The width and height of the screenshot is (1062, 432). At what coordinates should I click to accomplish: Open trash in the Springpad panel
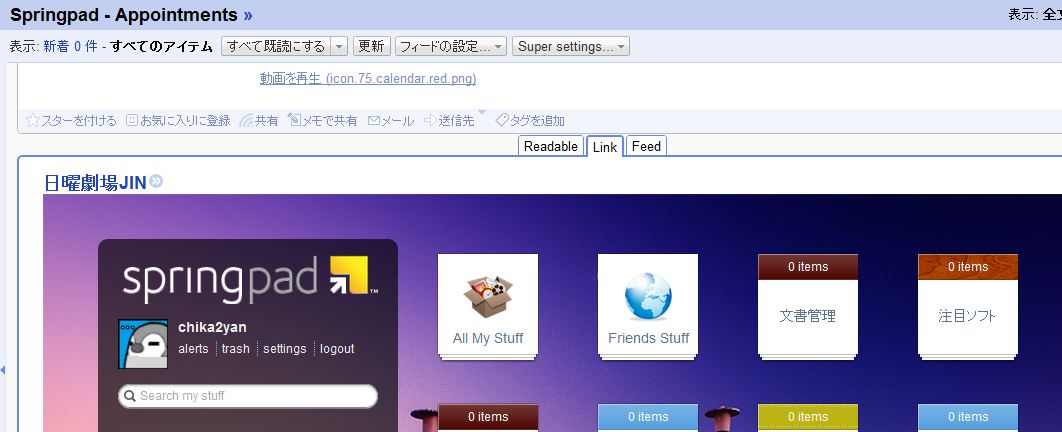tap(236, 349)
